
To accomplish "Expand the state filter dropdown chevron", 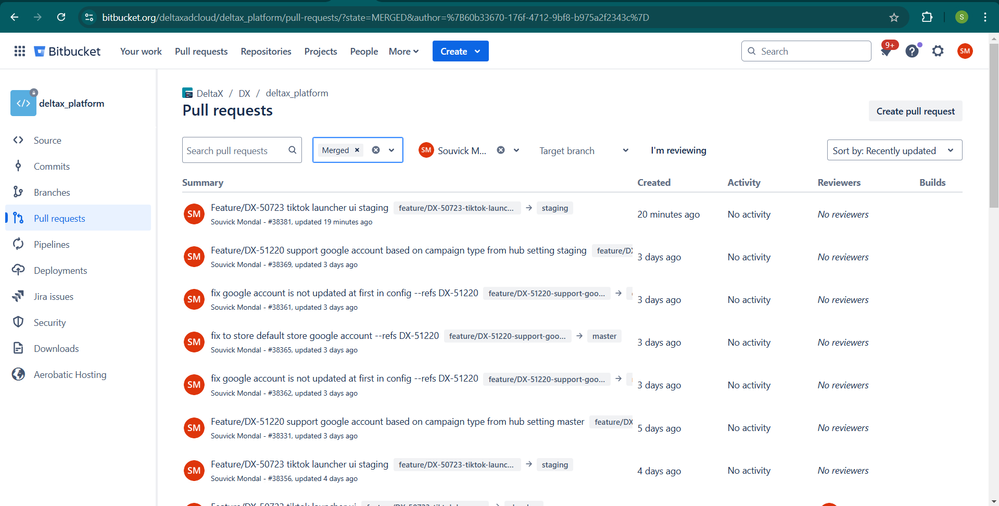I will click(x=392, y=150).
